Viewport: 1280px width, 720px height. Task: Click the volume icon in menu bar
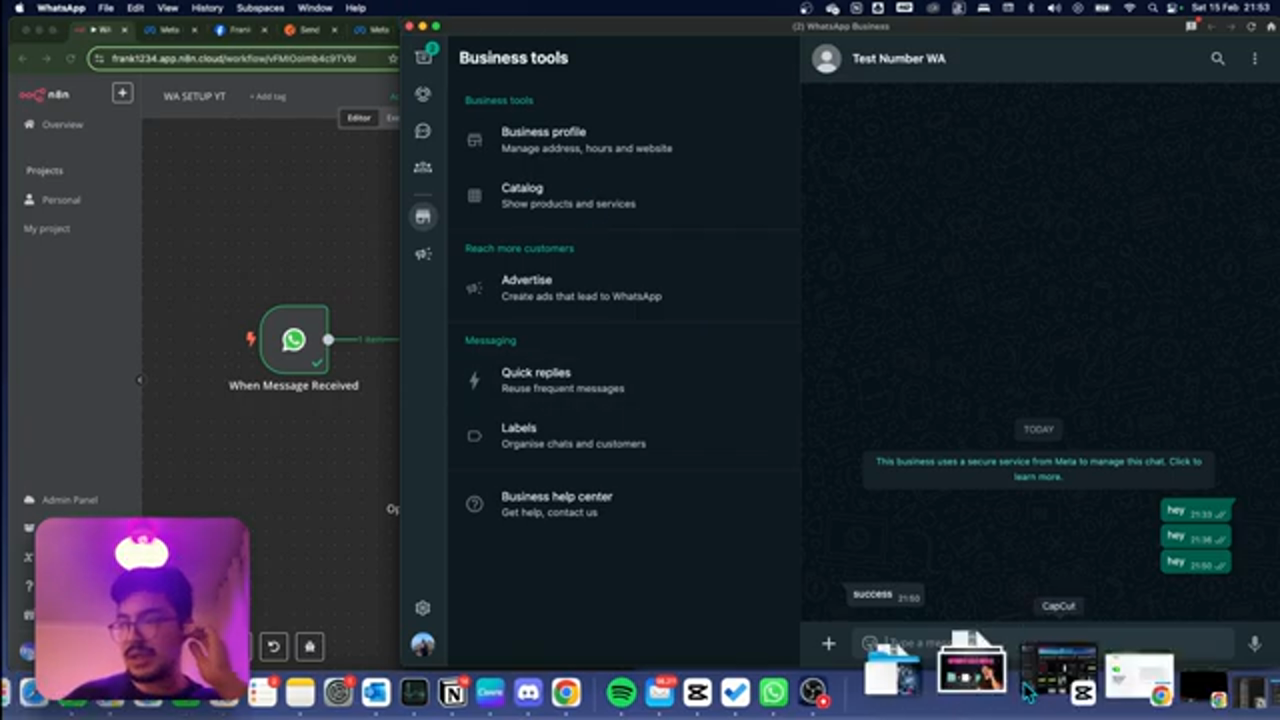tap(1055, 8)
